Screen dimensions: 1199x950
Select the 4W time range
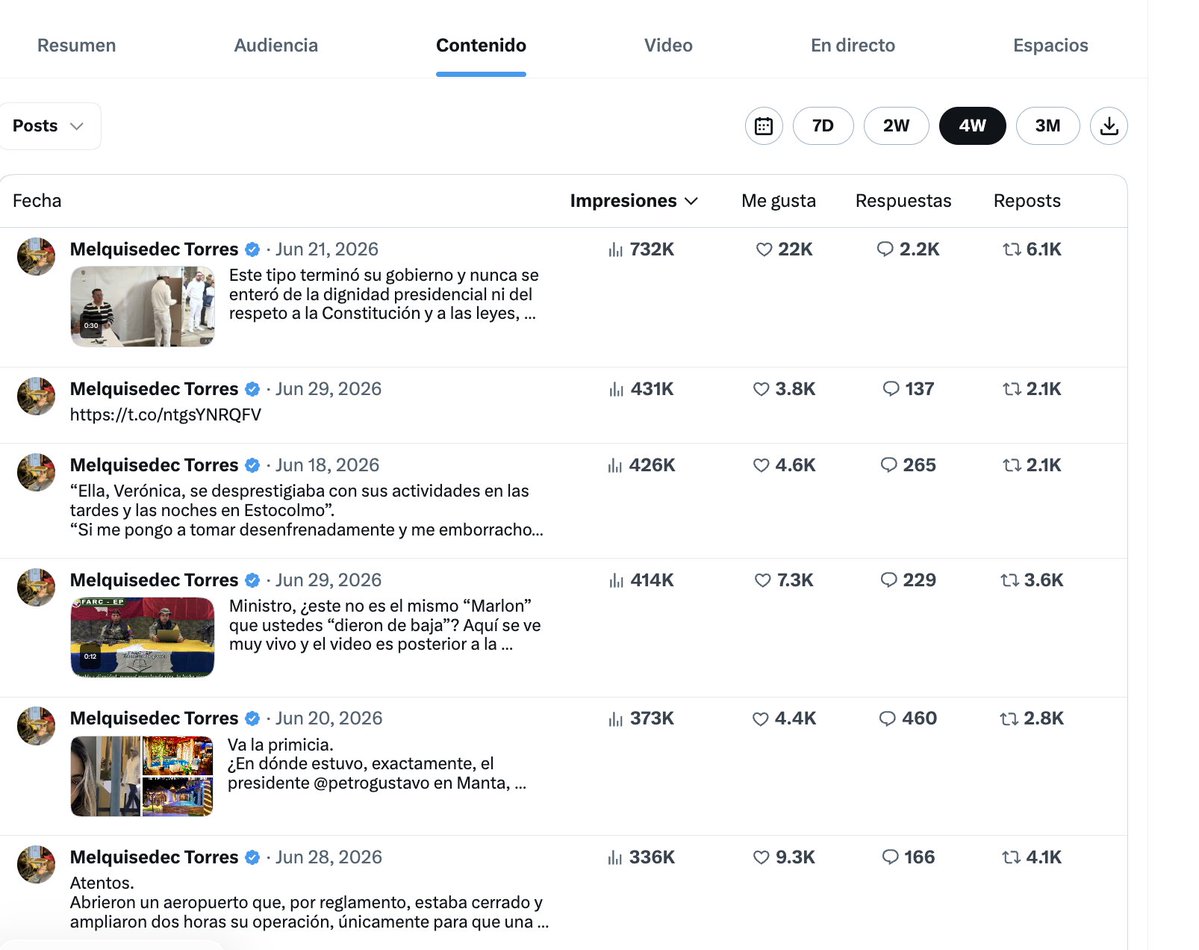coord(972,126)
